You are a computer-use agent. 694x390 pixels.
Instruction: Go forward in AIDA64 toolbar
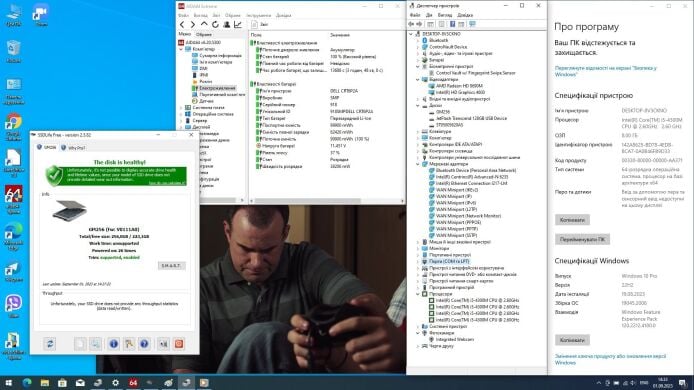tap(193, 24)
